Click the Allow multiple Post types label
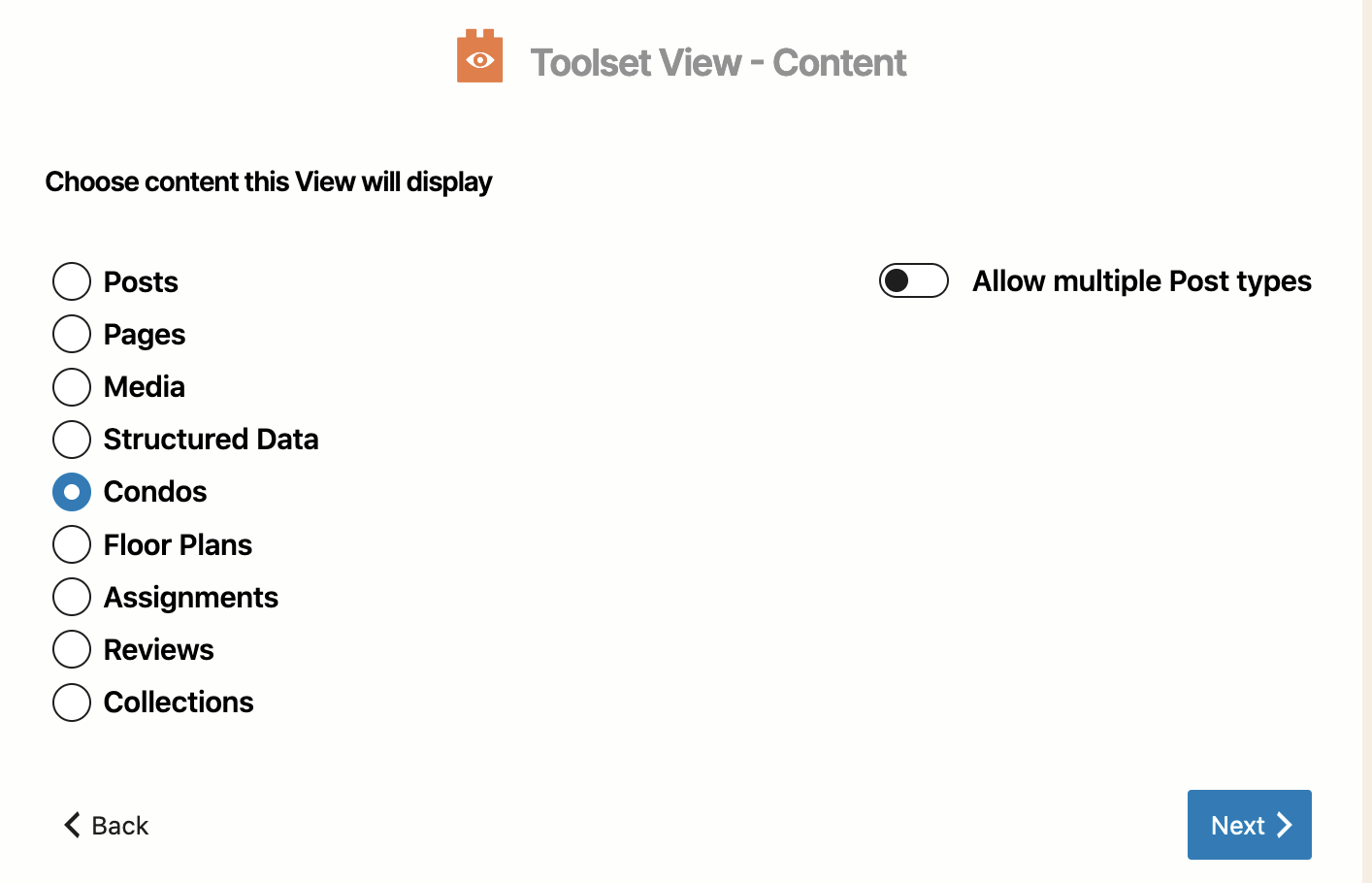The width and height of the screenshot is (1372, 883). [x=1142, y=281]
